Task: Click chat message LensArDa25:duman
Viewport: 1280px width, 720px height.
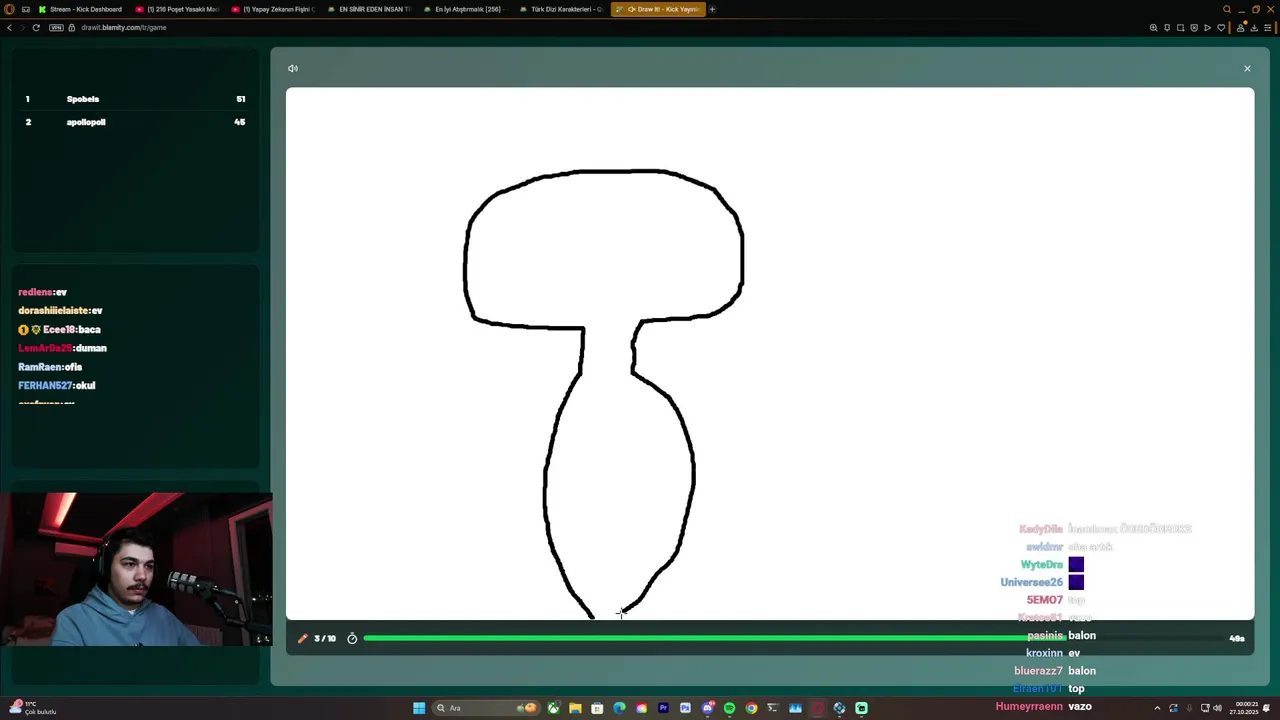Action: pyautogui.click(x=62, y=348)
